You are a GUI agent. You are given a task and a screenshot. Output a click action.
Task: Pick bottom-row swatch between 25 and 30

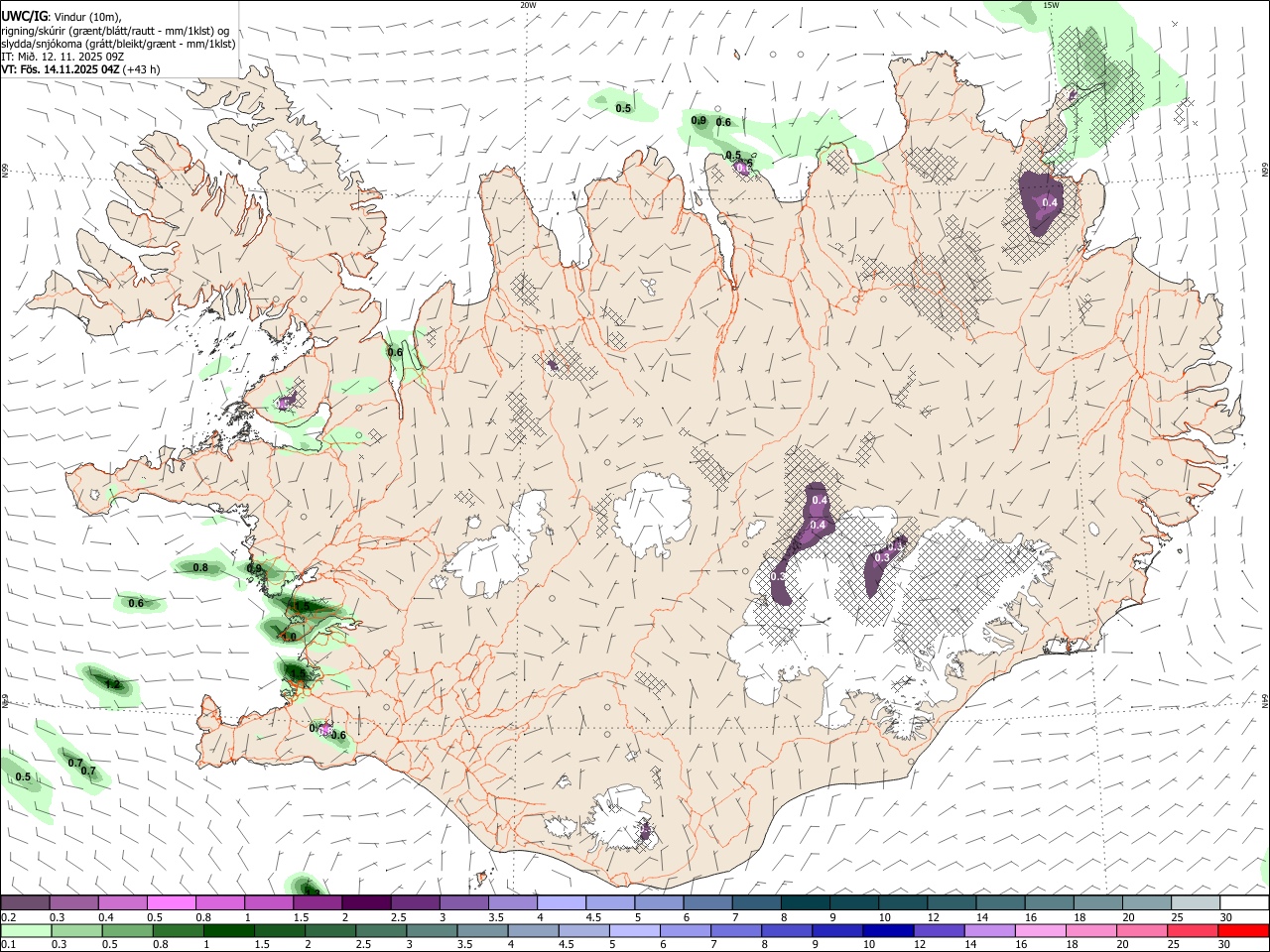tap(1193, 930)
